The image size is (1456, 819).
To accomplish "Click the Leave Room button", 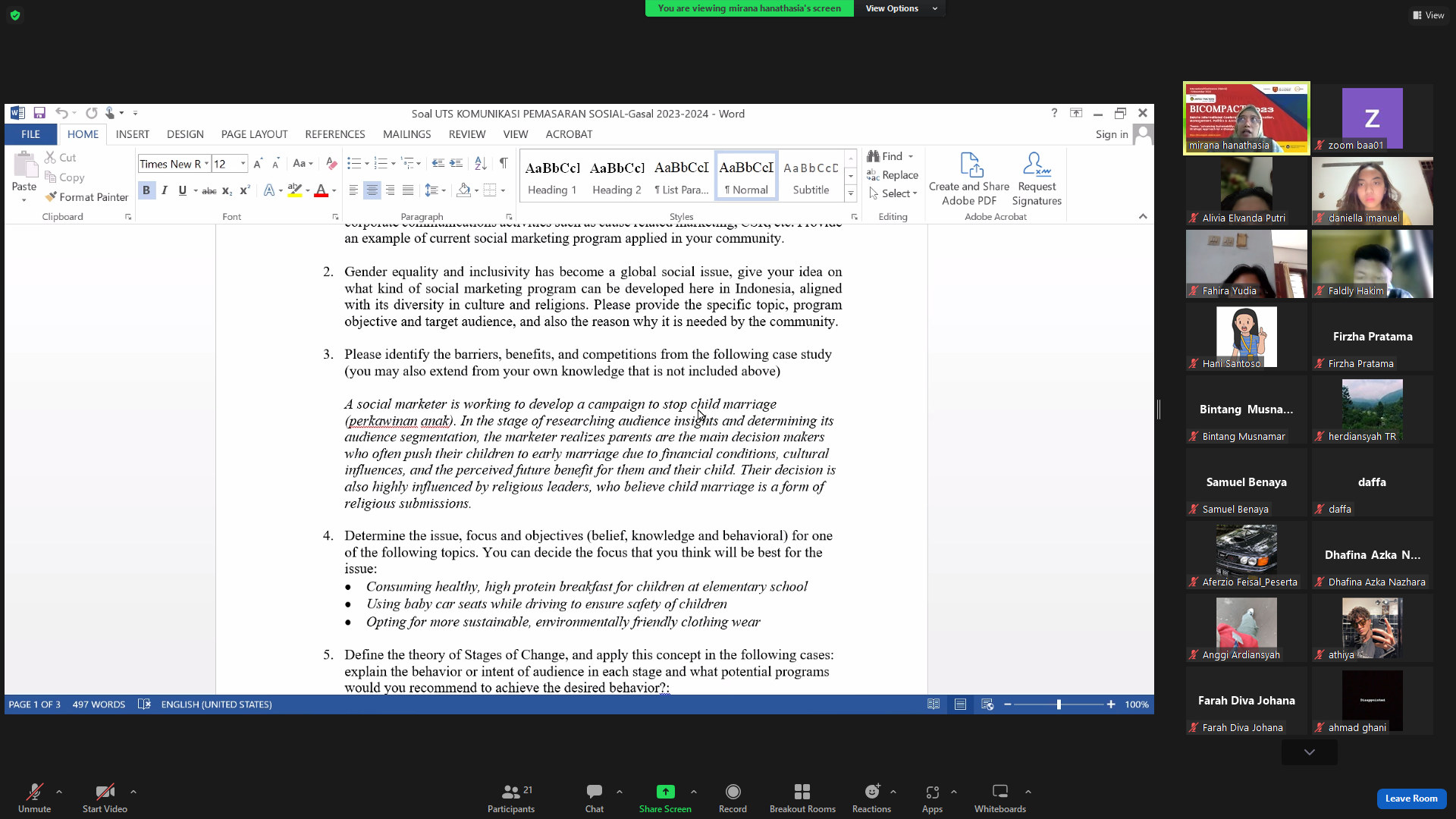I will tap(1411, 799).
